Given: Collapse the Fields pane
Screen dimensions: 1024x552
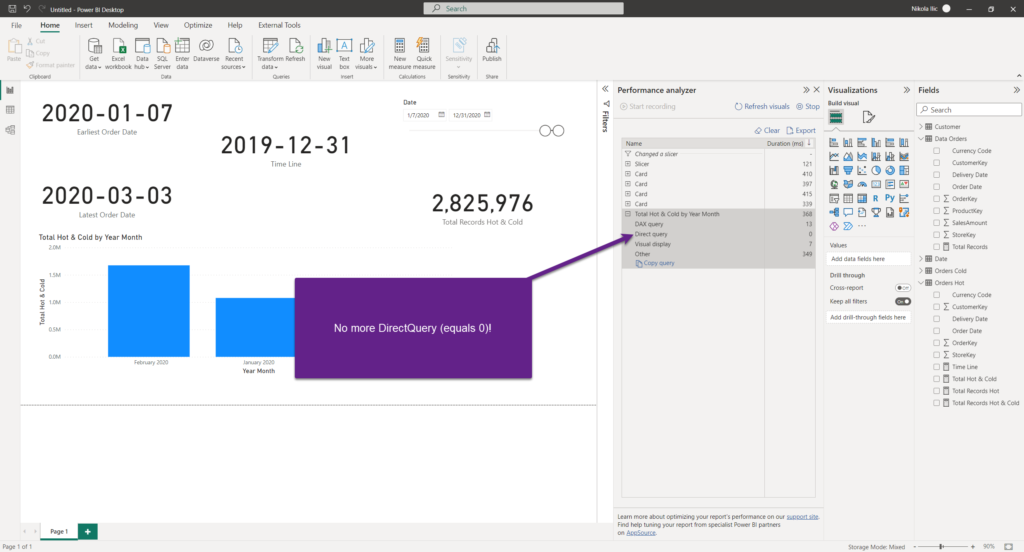Looking at the screenshot, I should (x=1016, y=90).
